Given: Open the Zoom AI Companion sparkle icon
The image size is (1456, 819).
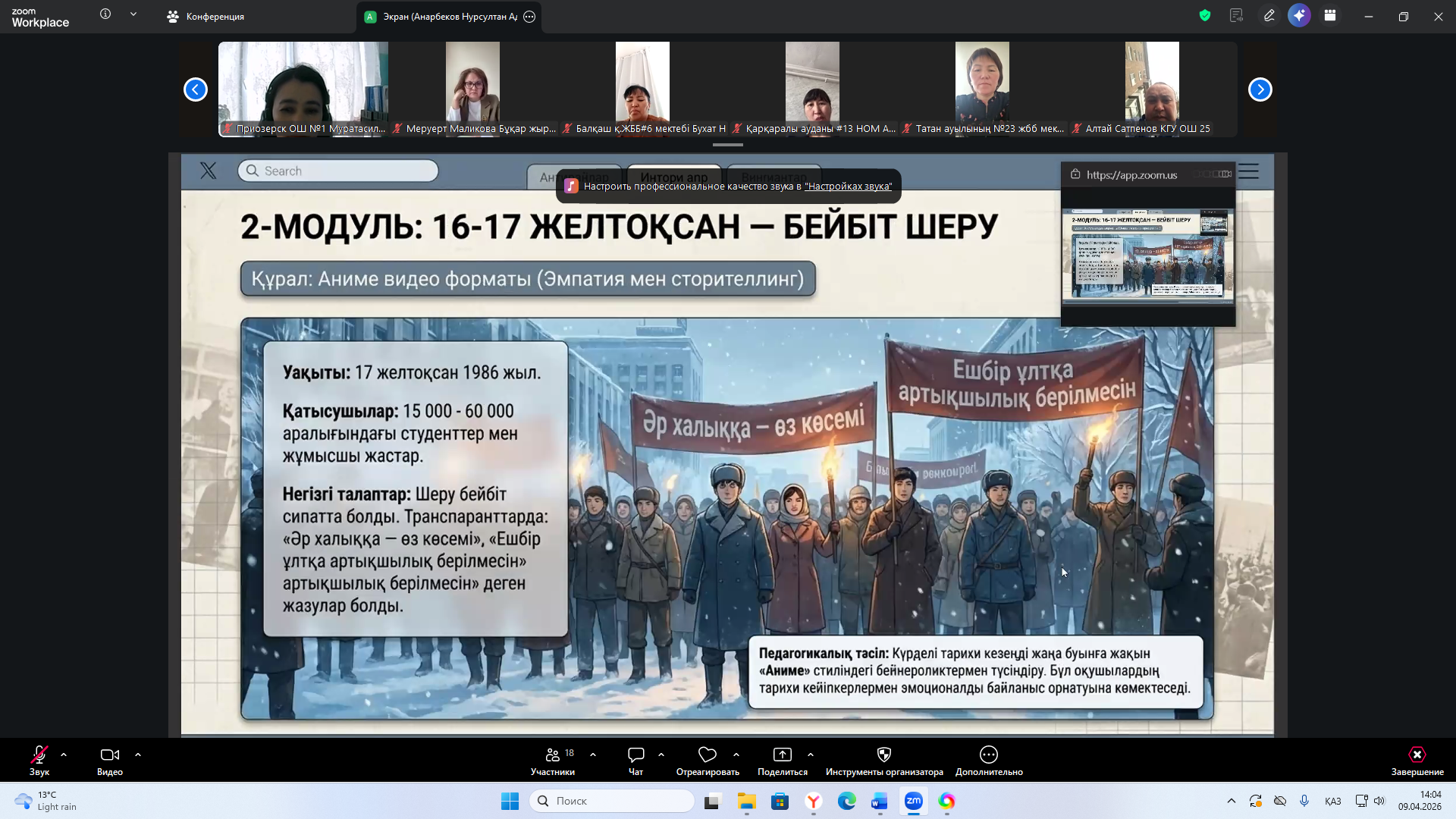Looking at the screenshot, I should click(1299, 15).
